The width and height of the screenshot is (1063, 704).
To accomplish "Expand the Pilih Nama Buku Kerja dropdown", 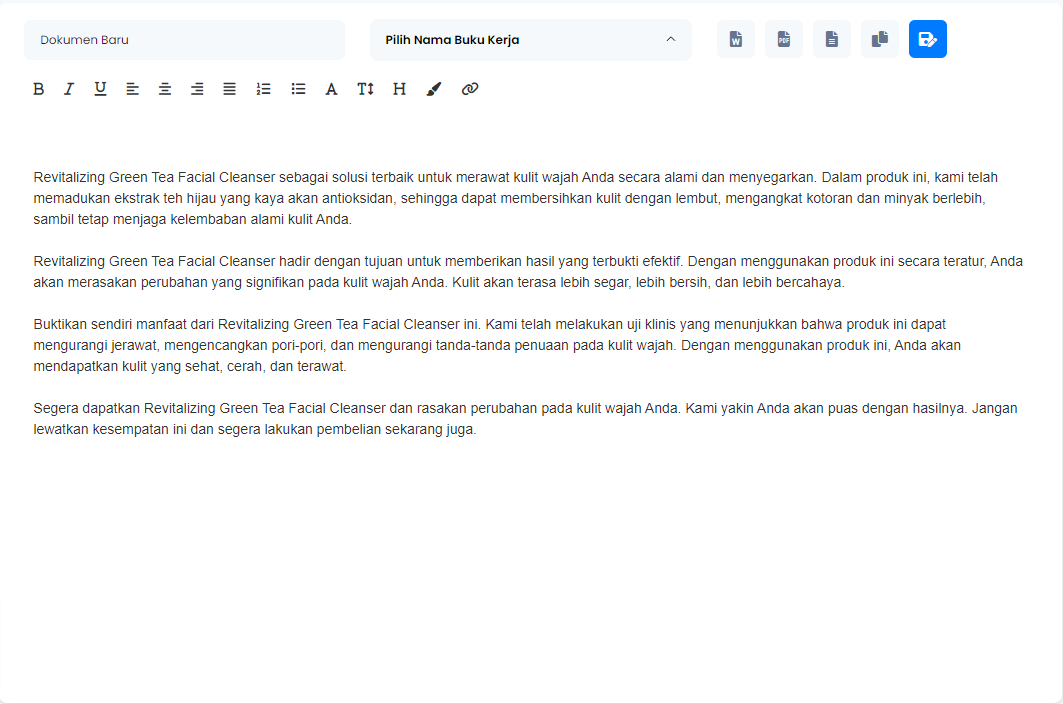I will (x=530, y=40).
